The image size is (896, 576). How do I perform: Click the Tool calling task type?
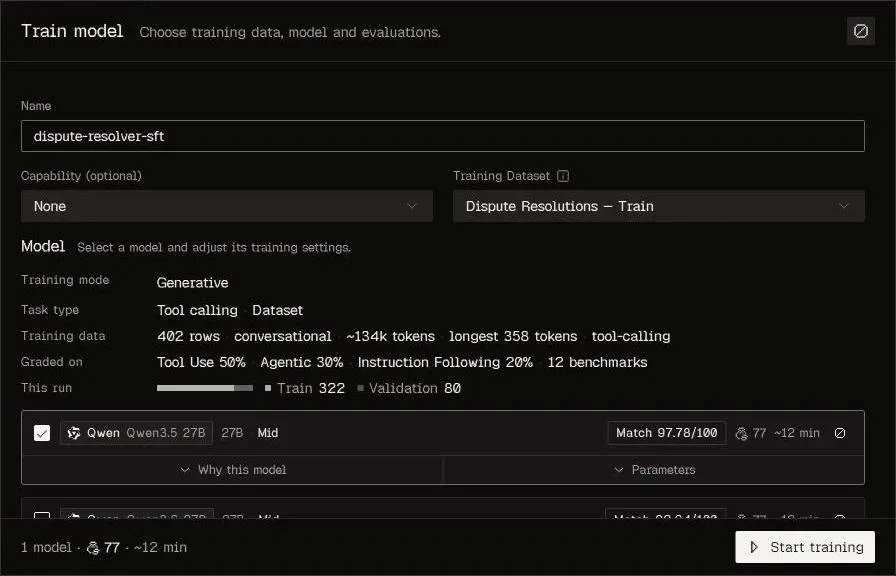197,310
